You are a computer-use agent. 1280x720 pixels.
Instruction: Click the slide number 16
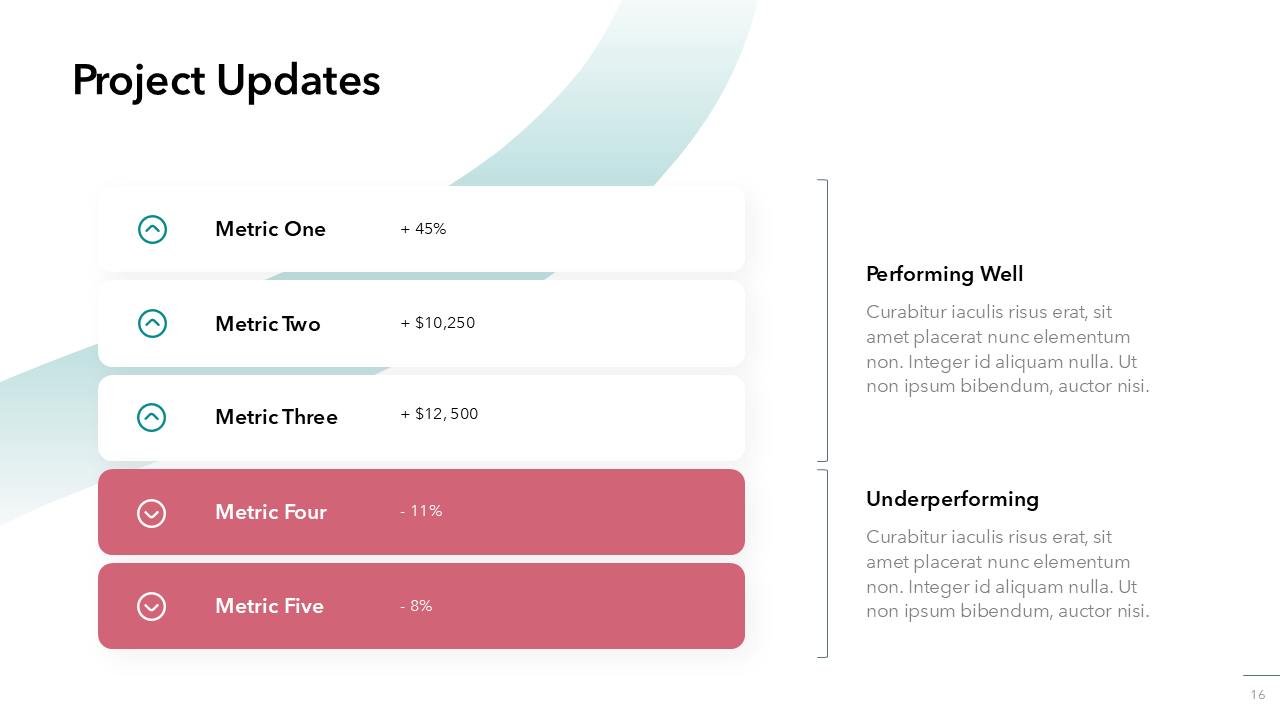pyautogui.click(x=1258, y=695)
